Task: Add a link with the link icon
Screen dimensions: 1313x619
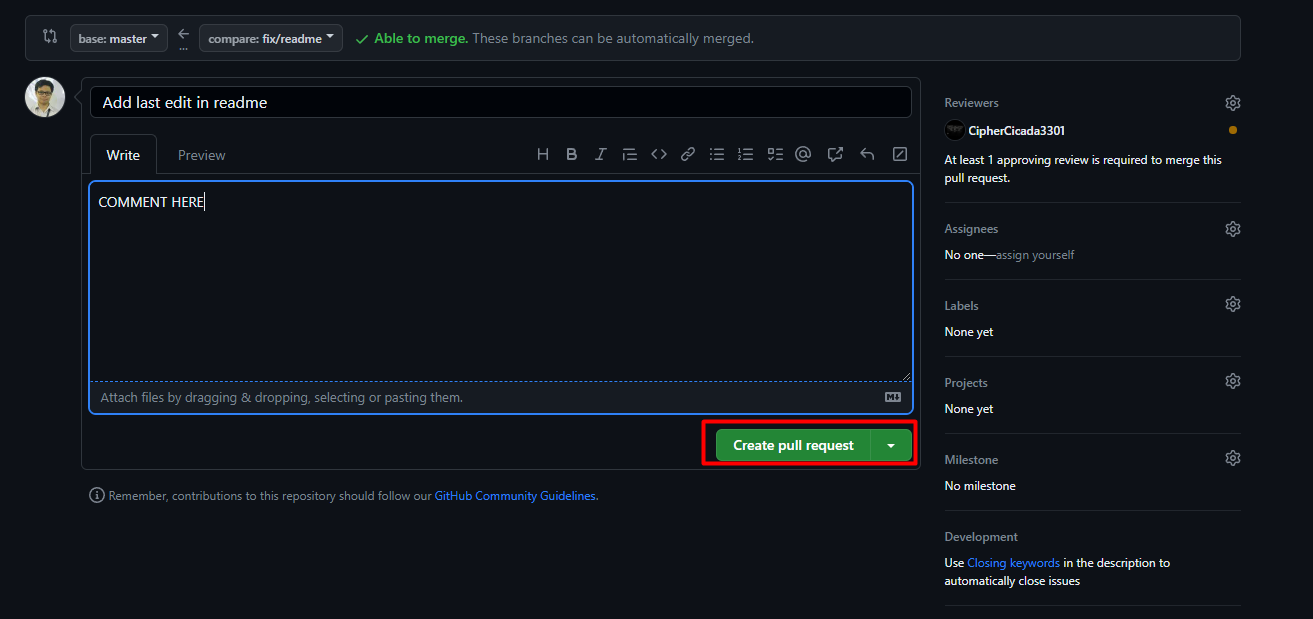Action: [x=688, y=154]
